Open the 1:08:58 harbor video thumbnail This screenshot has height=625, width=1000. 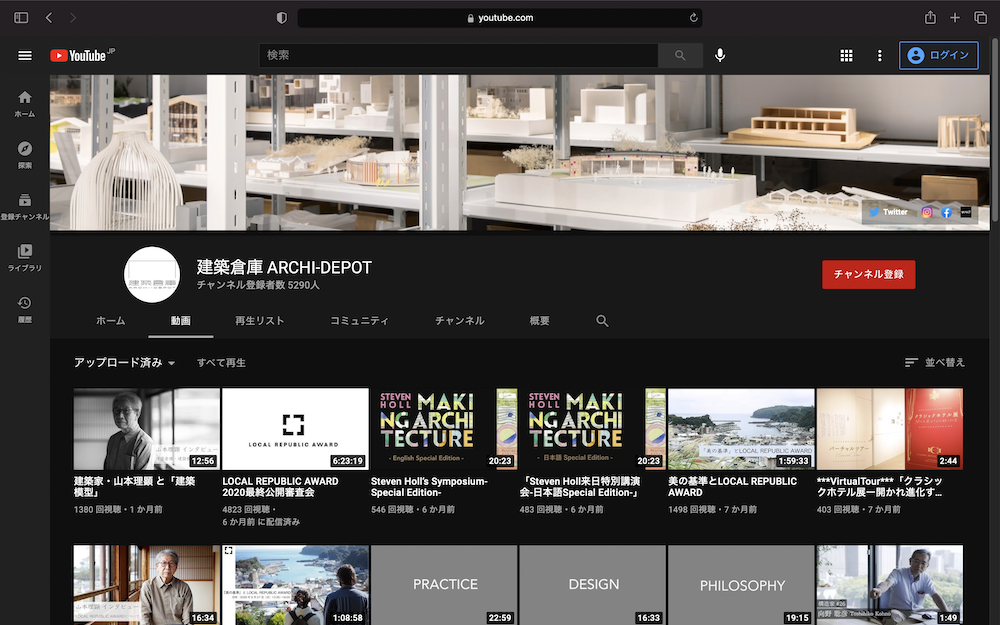[x=295, y=585]
